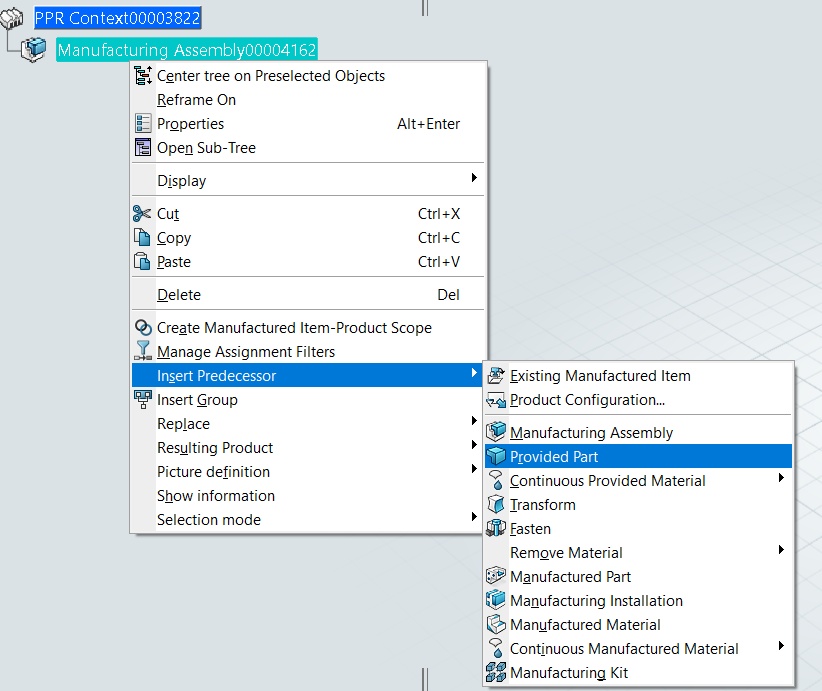Expand the Replace submenu arrow

coord(474,420)
